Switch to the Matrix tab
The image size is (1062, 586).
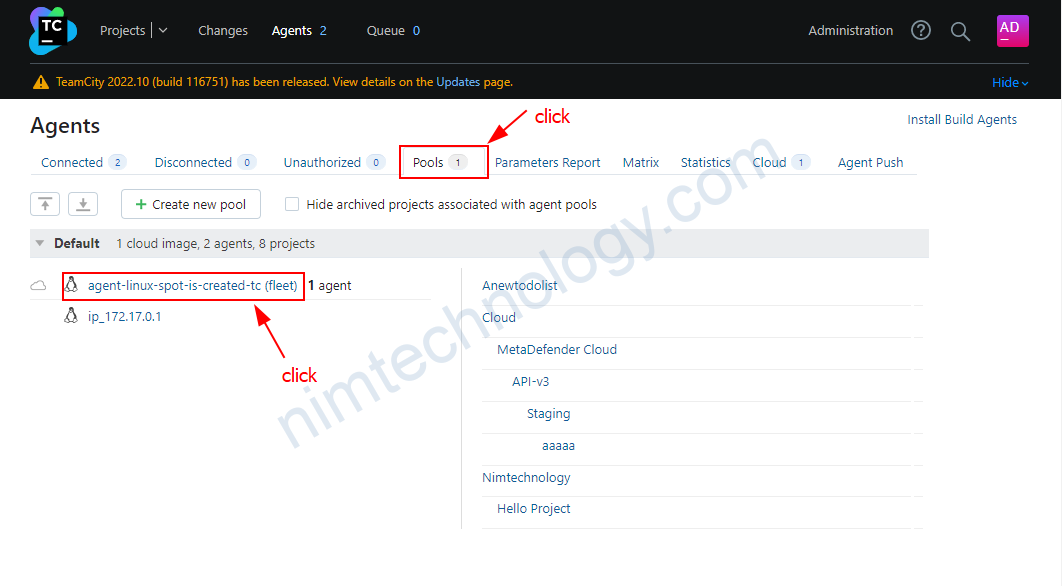coord(641,163)
